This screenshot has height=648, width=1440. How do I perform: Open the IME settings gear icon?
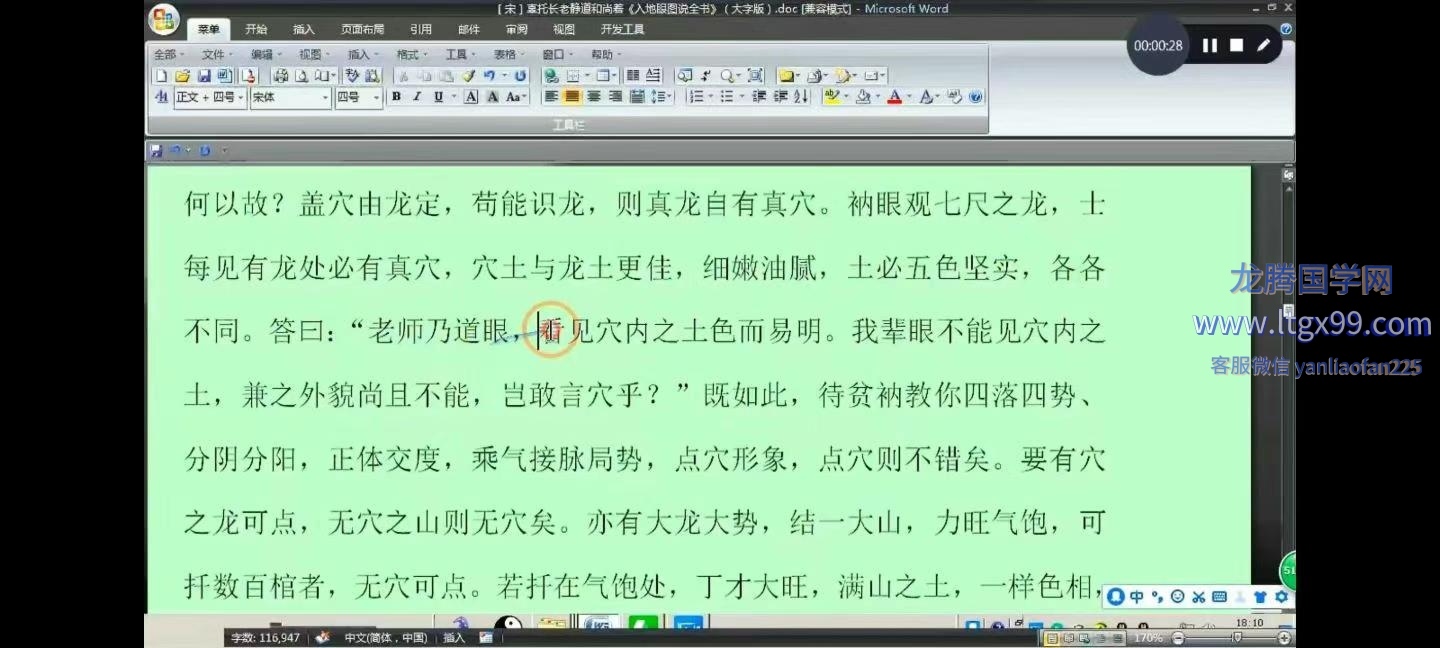(x=1281, y=597)
